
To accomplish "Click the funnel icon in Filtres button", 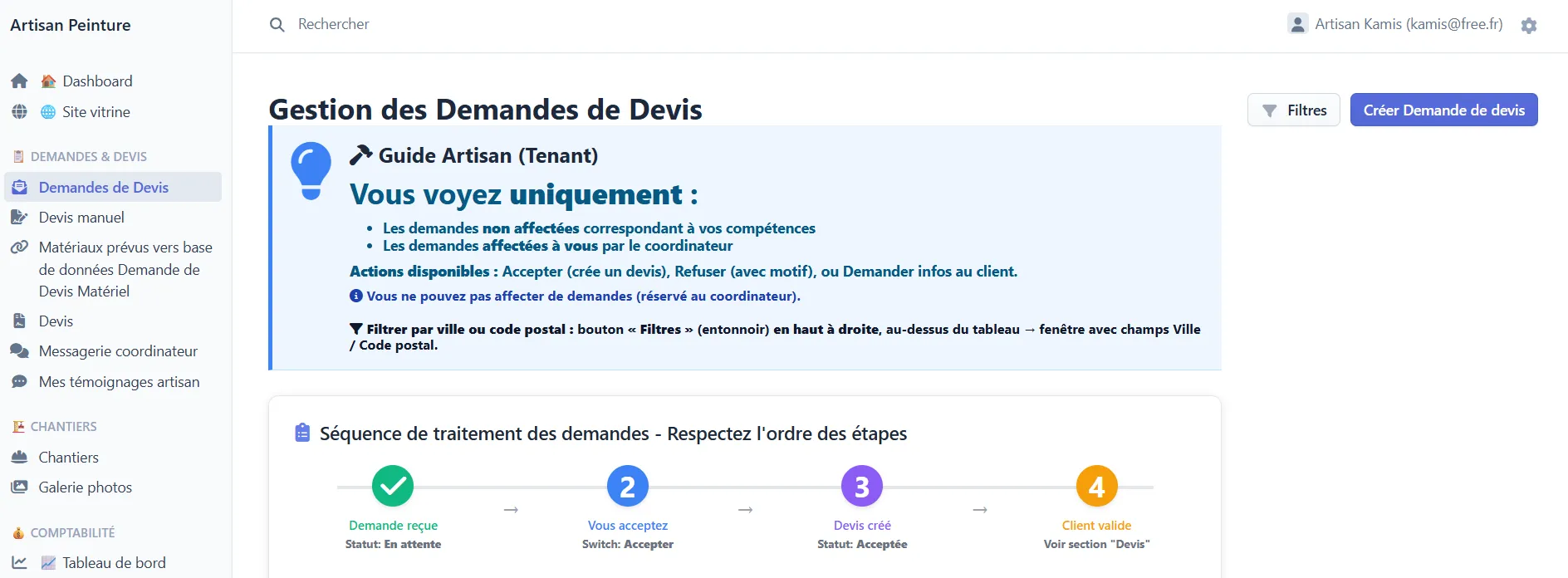I will 1270,110.
